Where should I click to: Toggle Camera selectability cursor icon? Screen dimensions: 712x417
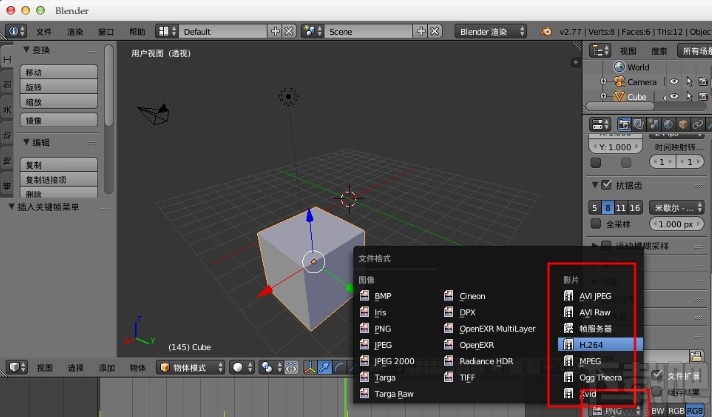689,82
